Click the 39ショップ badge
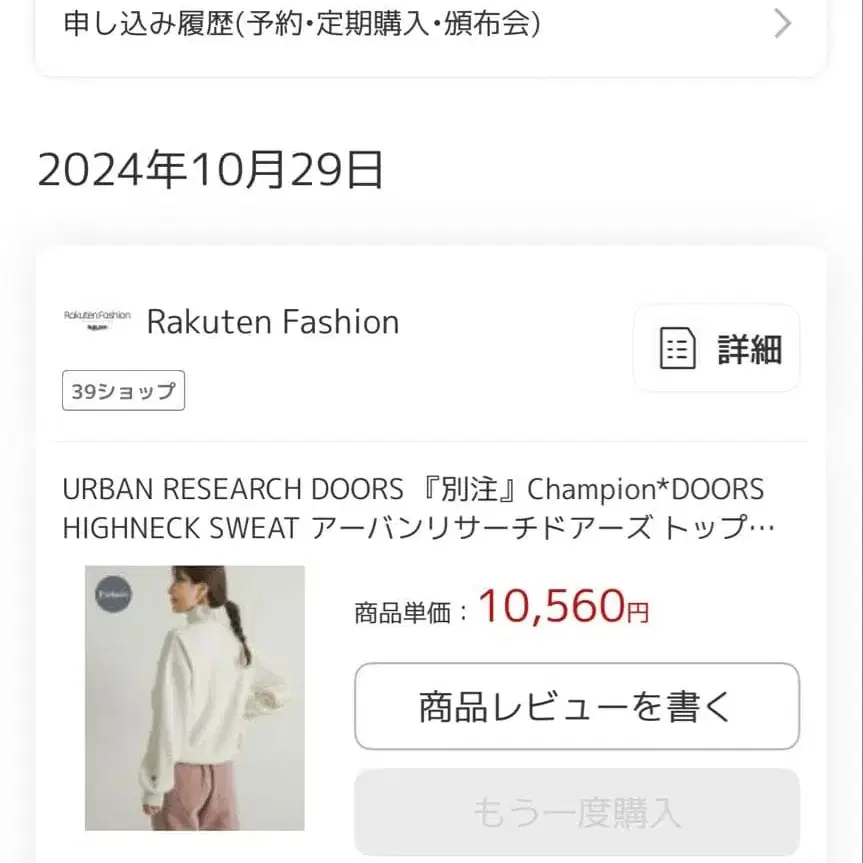Screen dimensions: 863x863 tap(123, 391)
